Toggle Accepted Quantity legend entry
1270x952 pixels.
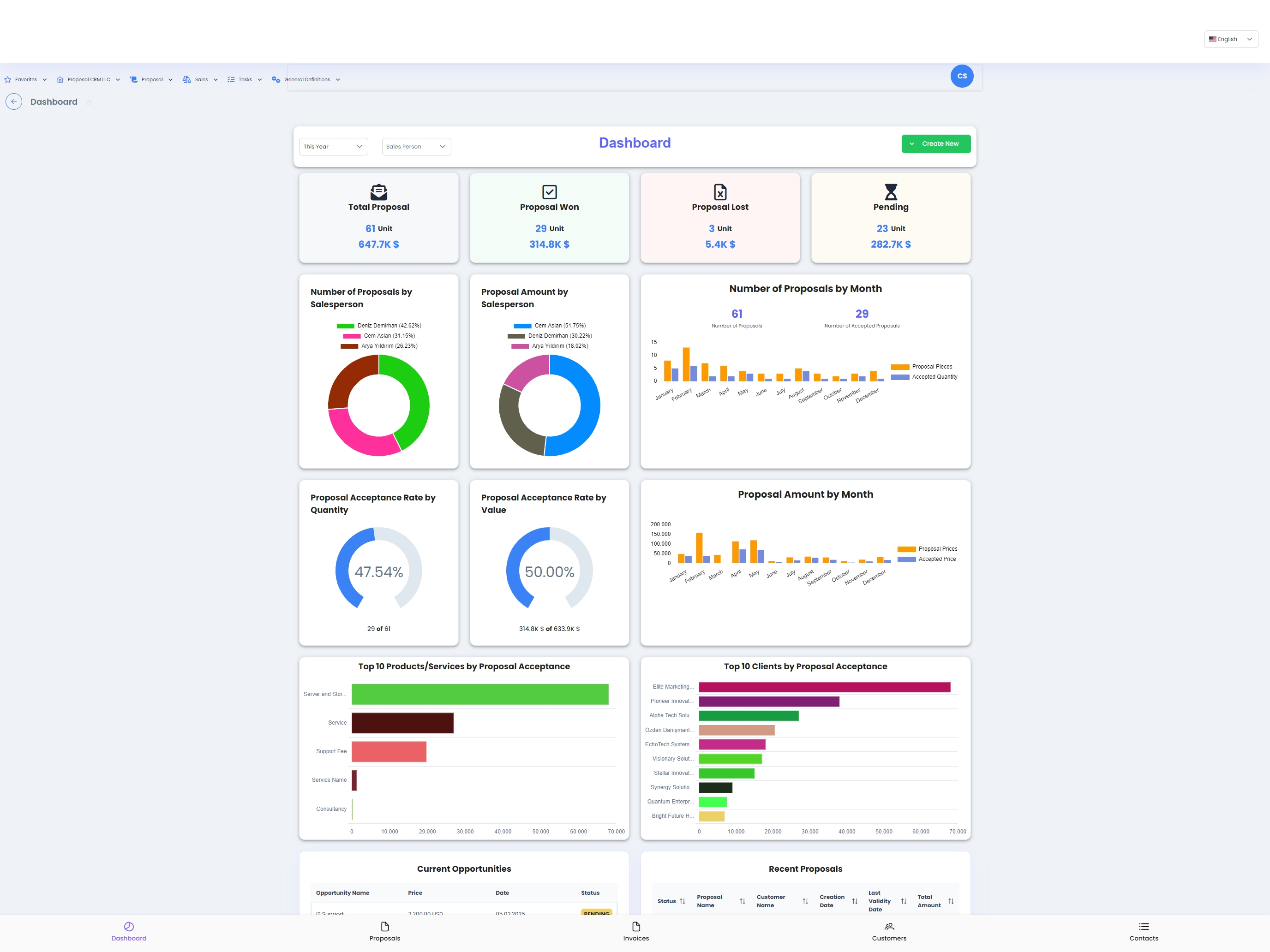[x=924, y=377]
